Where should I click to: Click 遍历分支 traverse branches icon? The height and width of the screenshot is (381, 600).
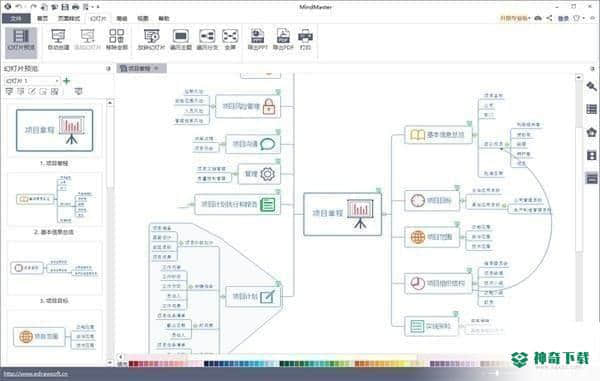207,40
